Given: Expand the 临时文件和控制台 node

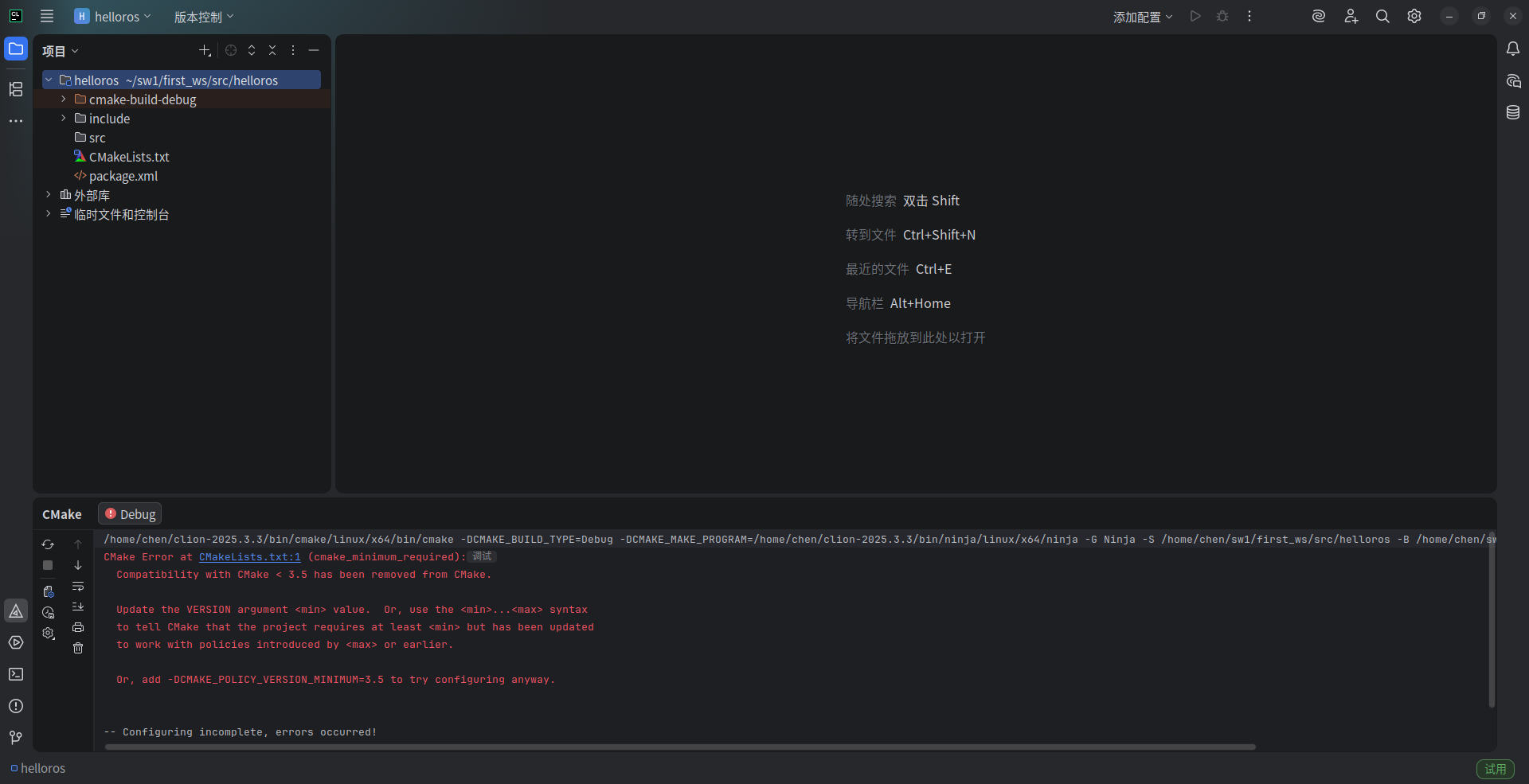Looking at the screenshot, I should click(49, 213).
